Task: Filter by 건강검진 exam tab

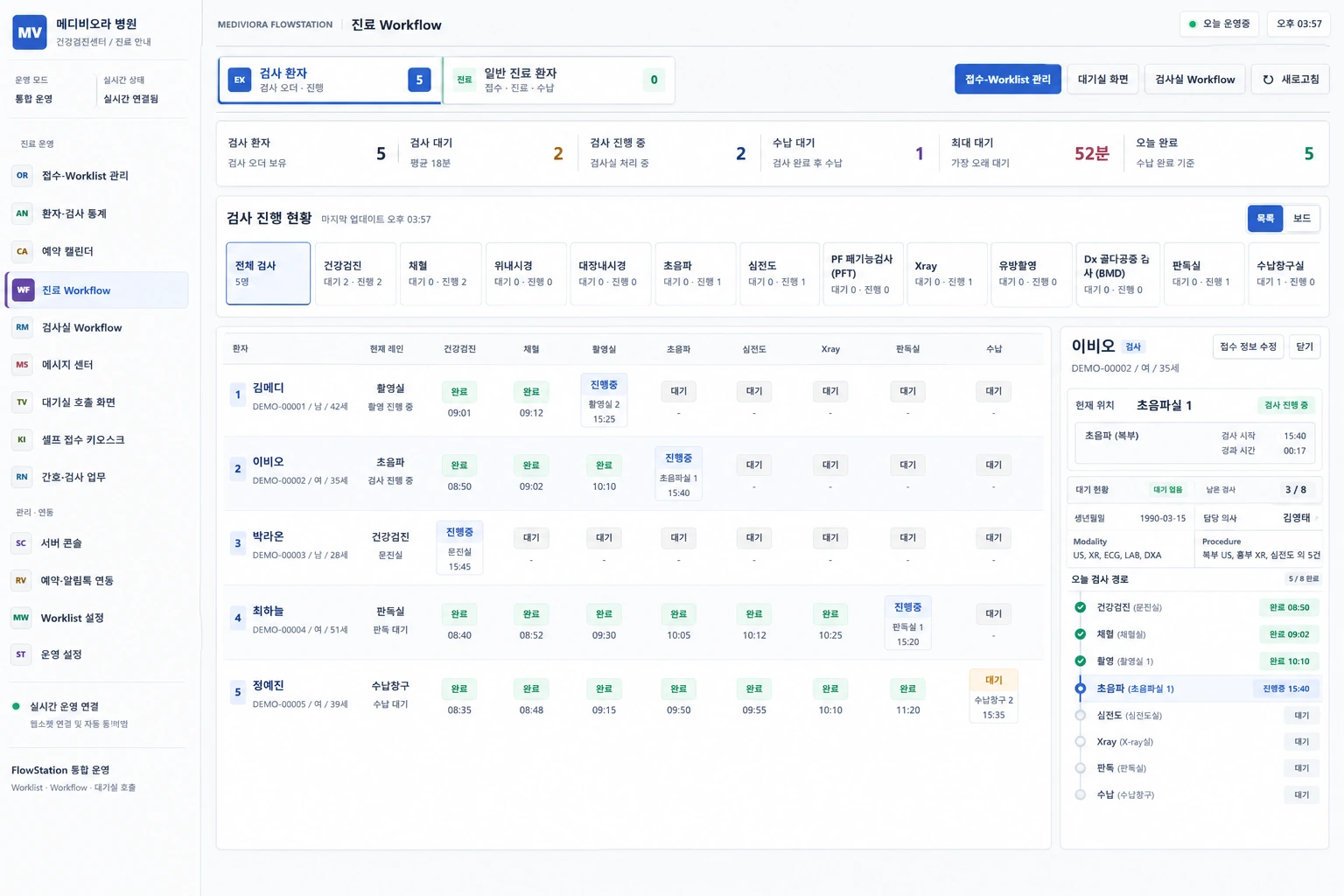Action: [354, 273]
